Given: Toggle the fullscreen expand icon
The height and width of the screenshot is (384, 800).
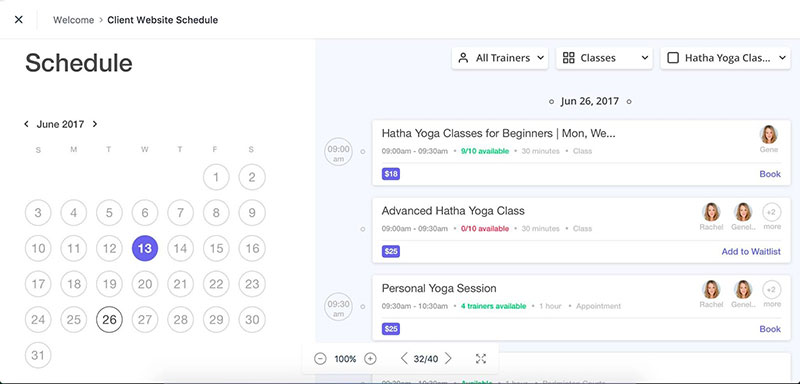Looking at the screenshot, I should click(481, 359).
